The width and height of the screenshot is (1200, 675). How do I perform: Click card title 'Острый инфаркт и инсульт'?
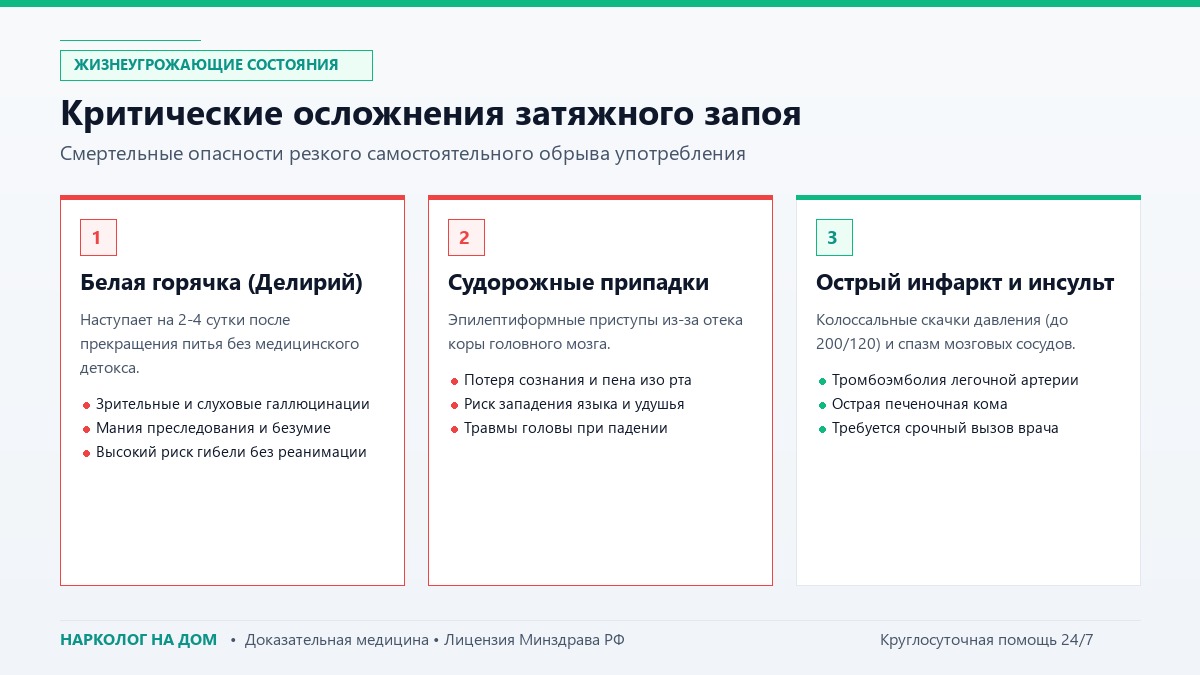pos(965,283)
